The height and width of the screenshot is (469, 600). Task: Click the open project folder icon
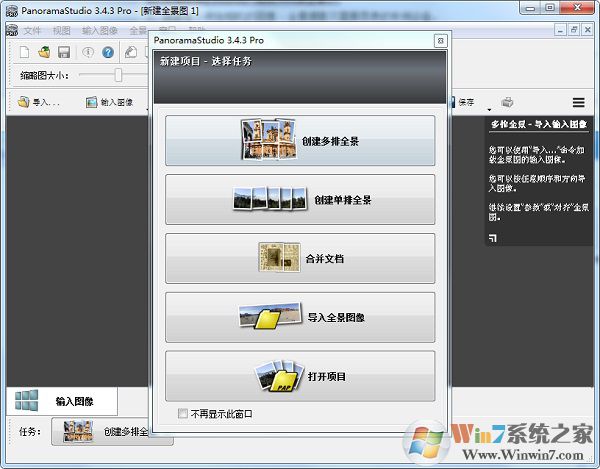(x=44, y=52)
